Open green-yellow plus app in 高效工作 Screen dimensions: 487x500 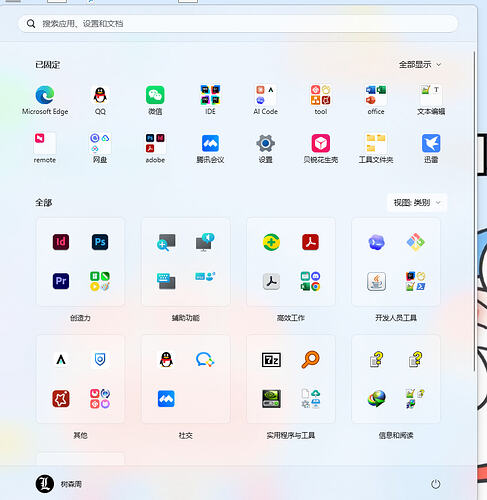click(271, 242)
